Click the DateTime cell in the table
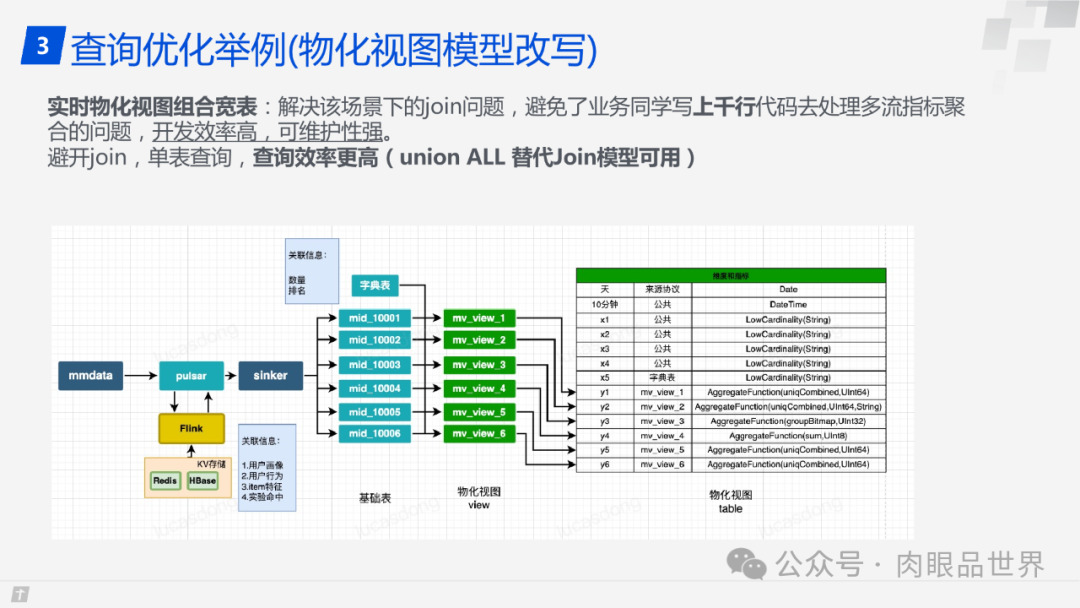 788,304
